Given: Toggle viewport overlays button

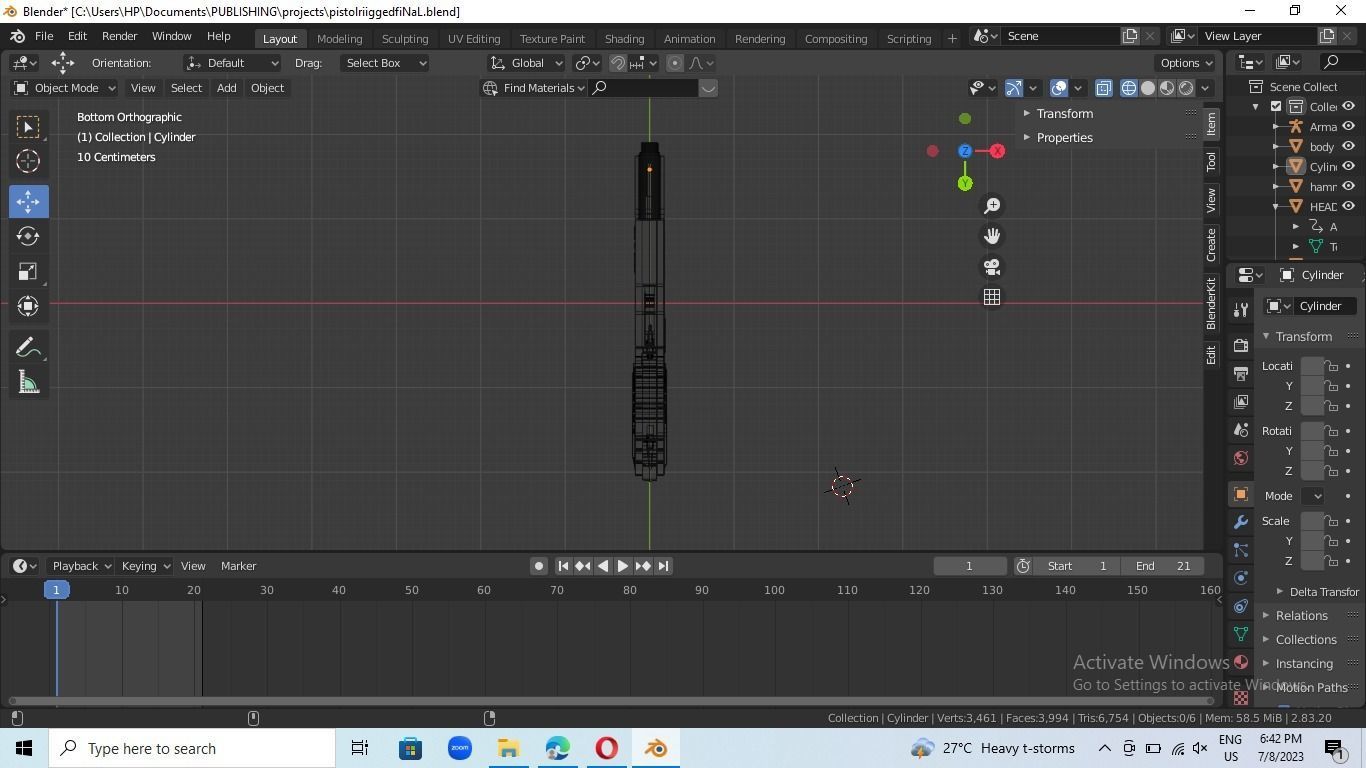Looking at the screenshot, I should [x=1059, y=88].
